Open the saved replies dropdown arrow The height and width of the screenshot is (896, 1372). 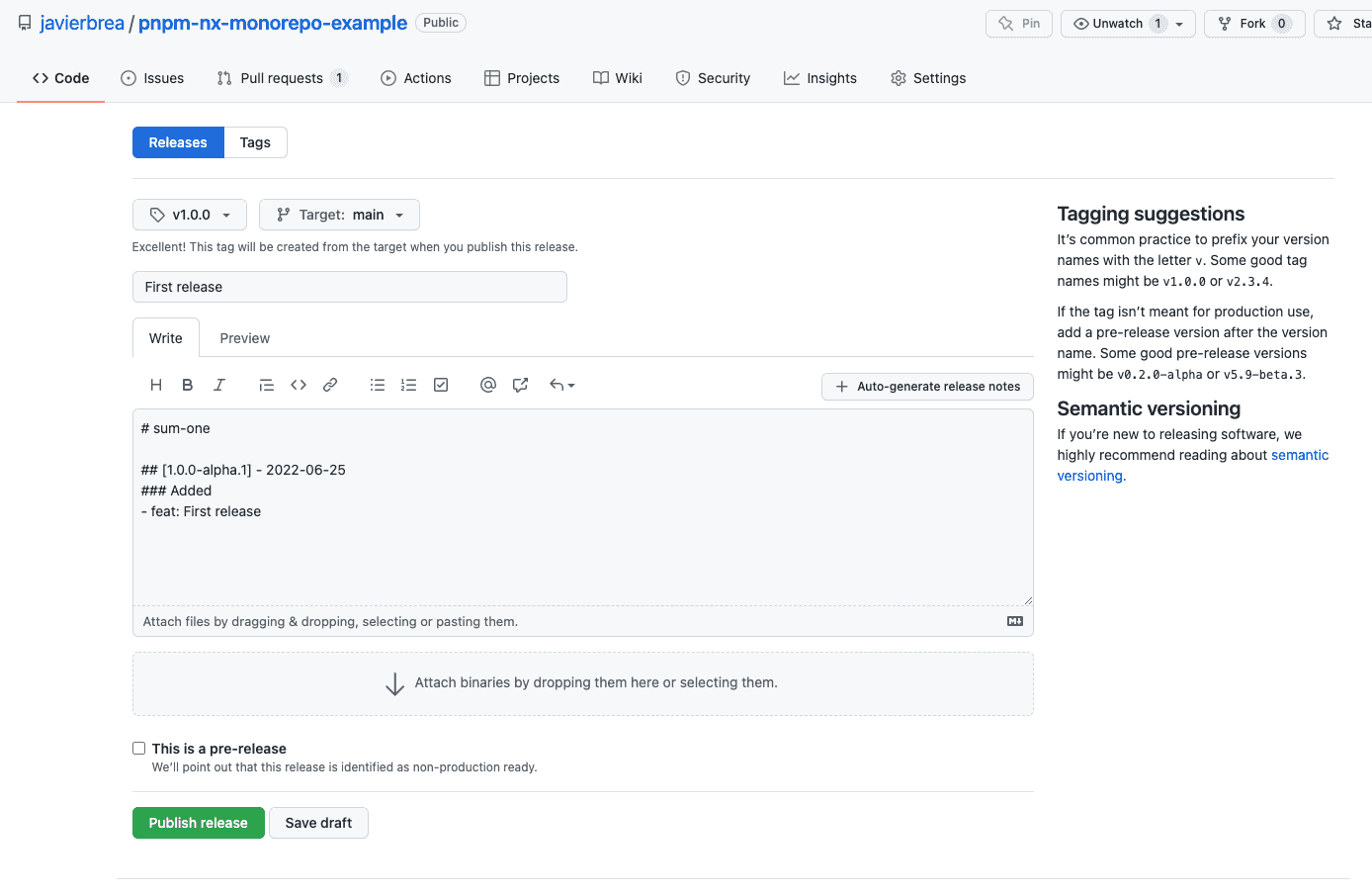pyautogui.click(x=571, y=386)
